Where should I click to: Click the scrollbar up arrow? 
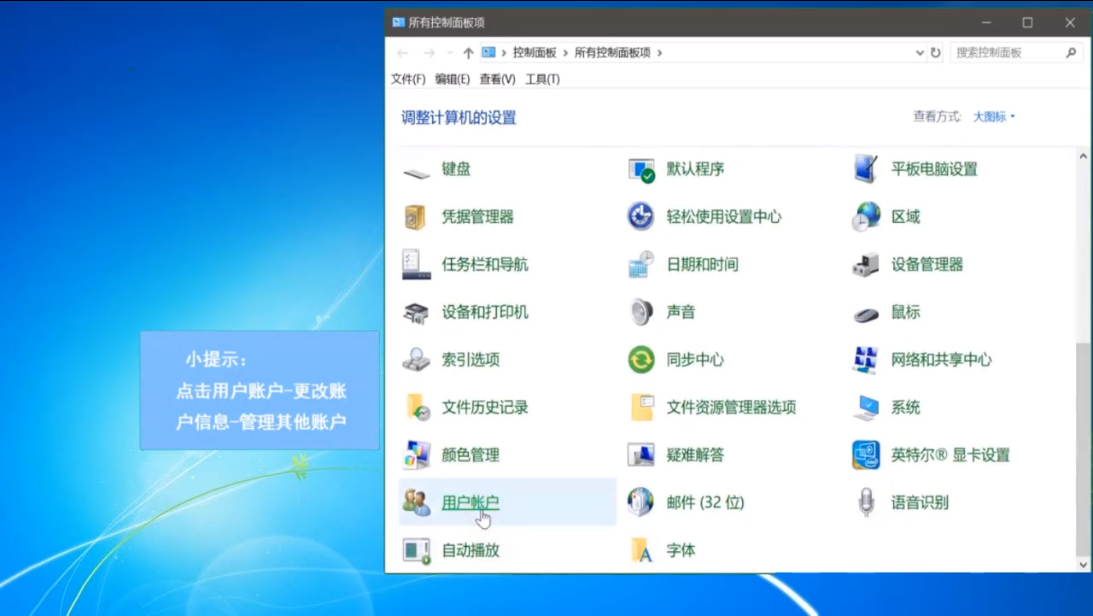(1083, 156)
